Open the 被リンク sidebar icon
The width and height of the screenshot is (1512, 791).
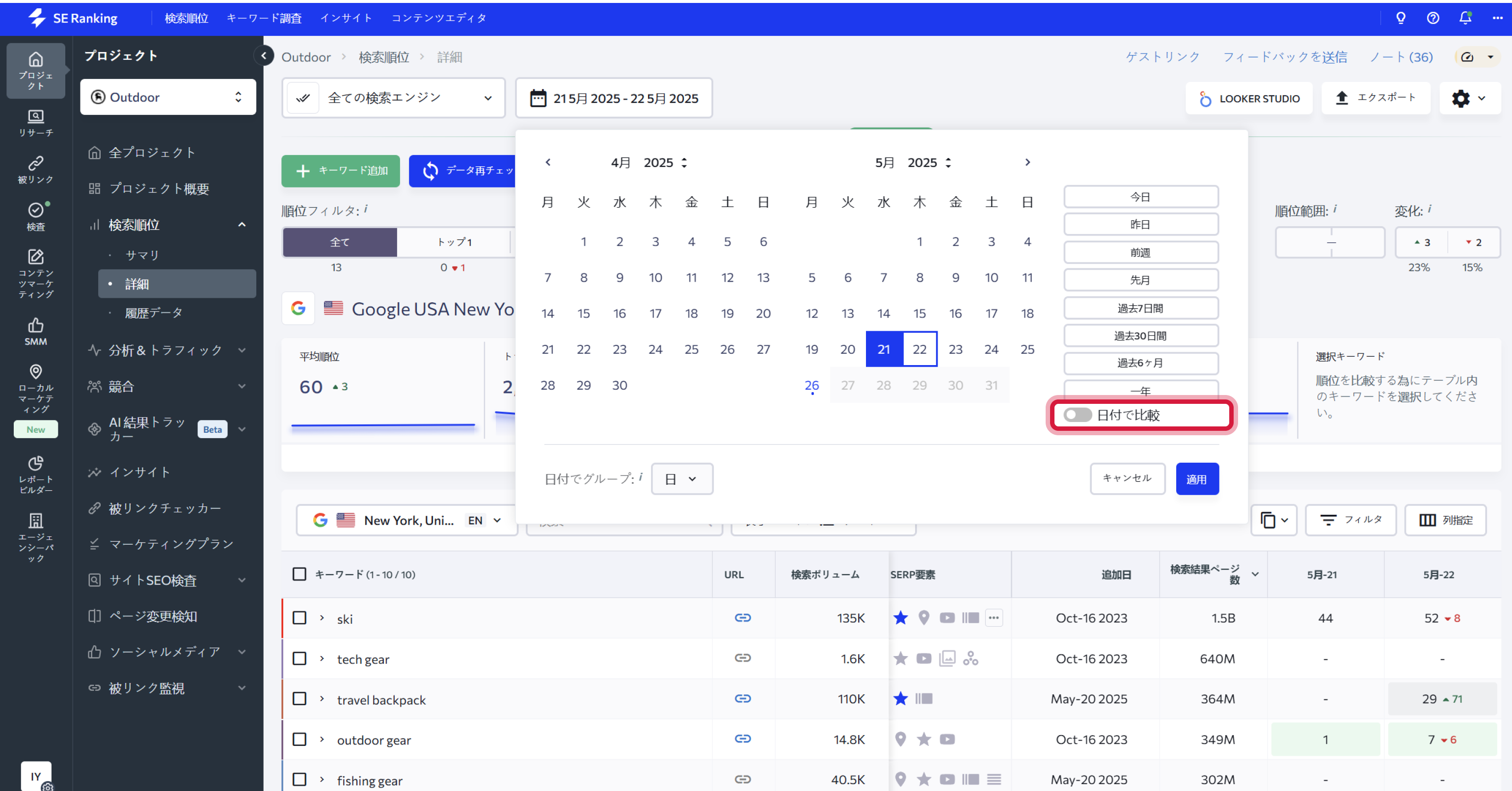tap(35, 170)
